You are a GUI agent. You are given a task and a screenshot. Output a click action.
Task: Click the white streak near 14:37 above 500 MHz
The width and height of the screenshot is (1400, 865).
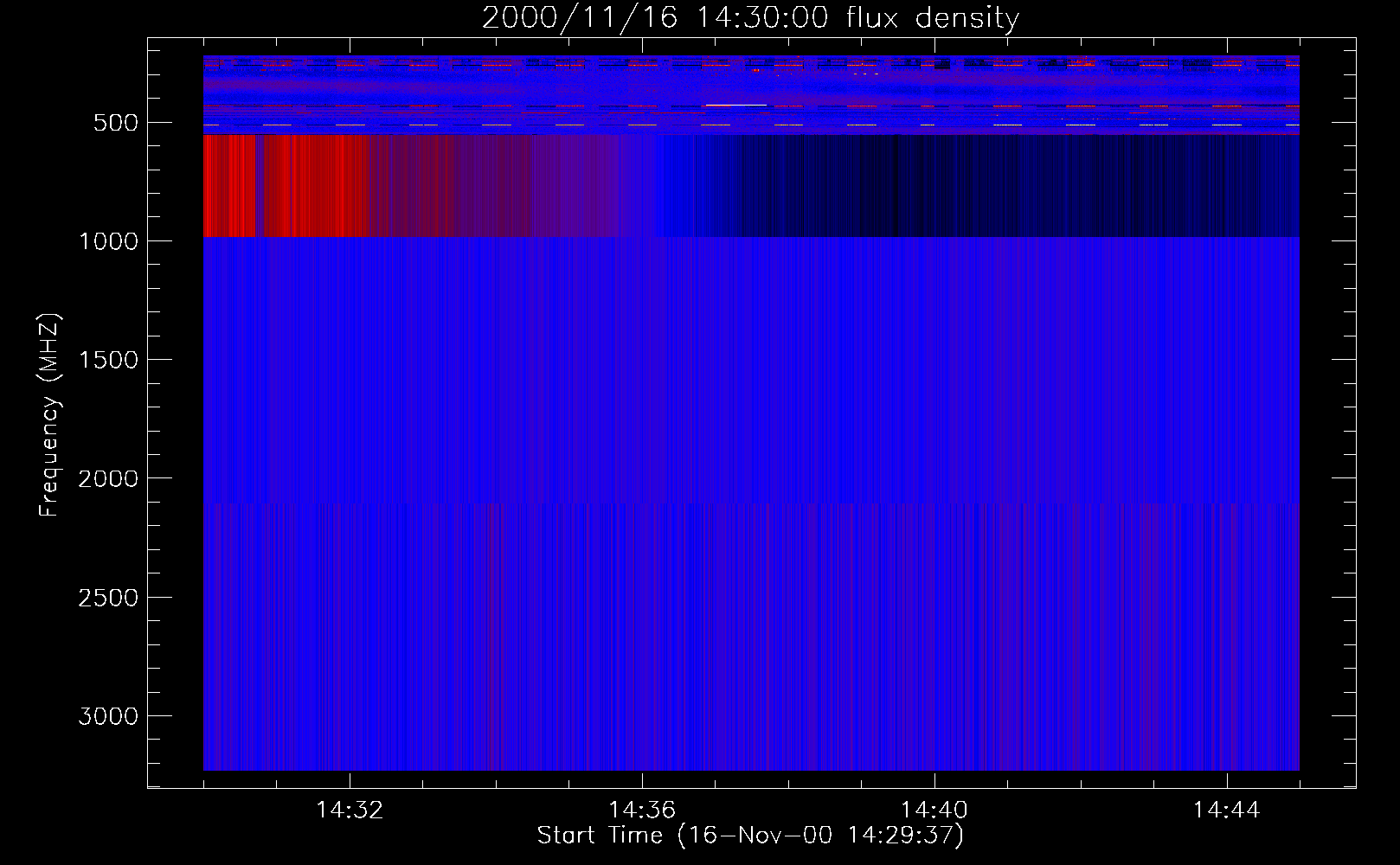pyautogui.click(x=735, y=105)
